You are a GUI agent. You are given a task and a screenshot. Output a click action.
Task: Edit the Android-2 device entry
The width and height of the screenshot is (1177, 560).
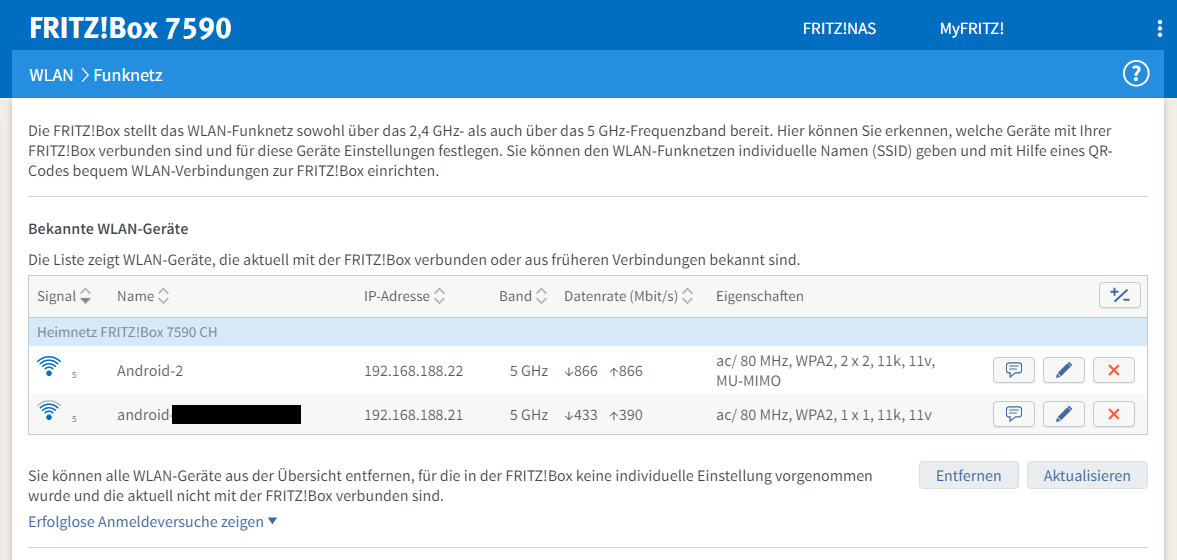[1063, 371]
